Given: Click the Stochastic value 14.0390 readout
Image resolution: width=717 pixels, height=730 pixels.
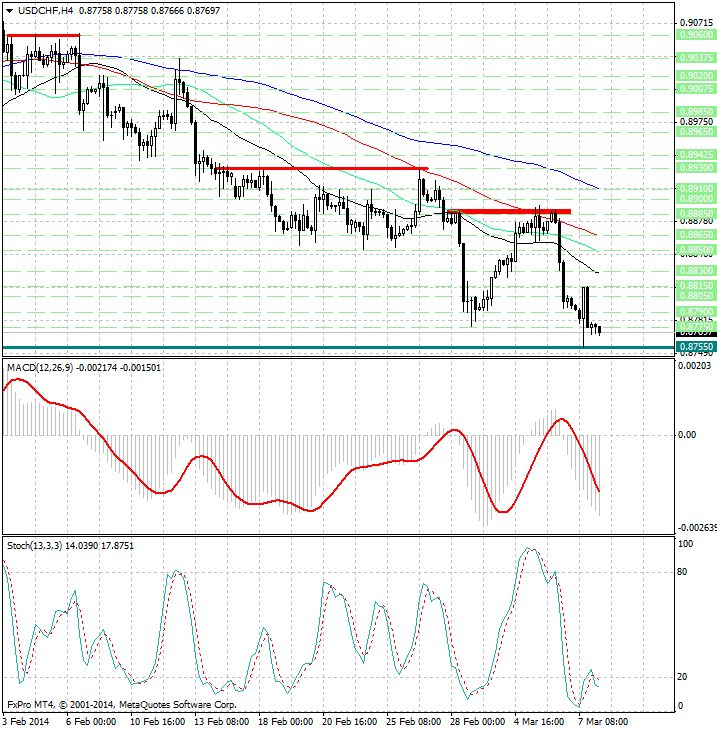Looking at the screenshot, I should pyautogui.click(x=81, y=546).
